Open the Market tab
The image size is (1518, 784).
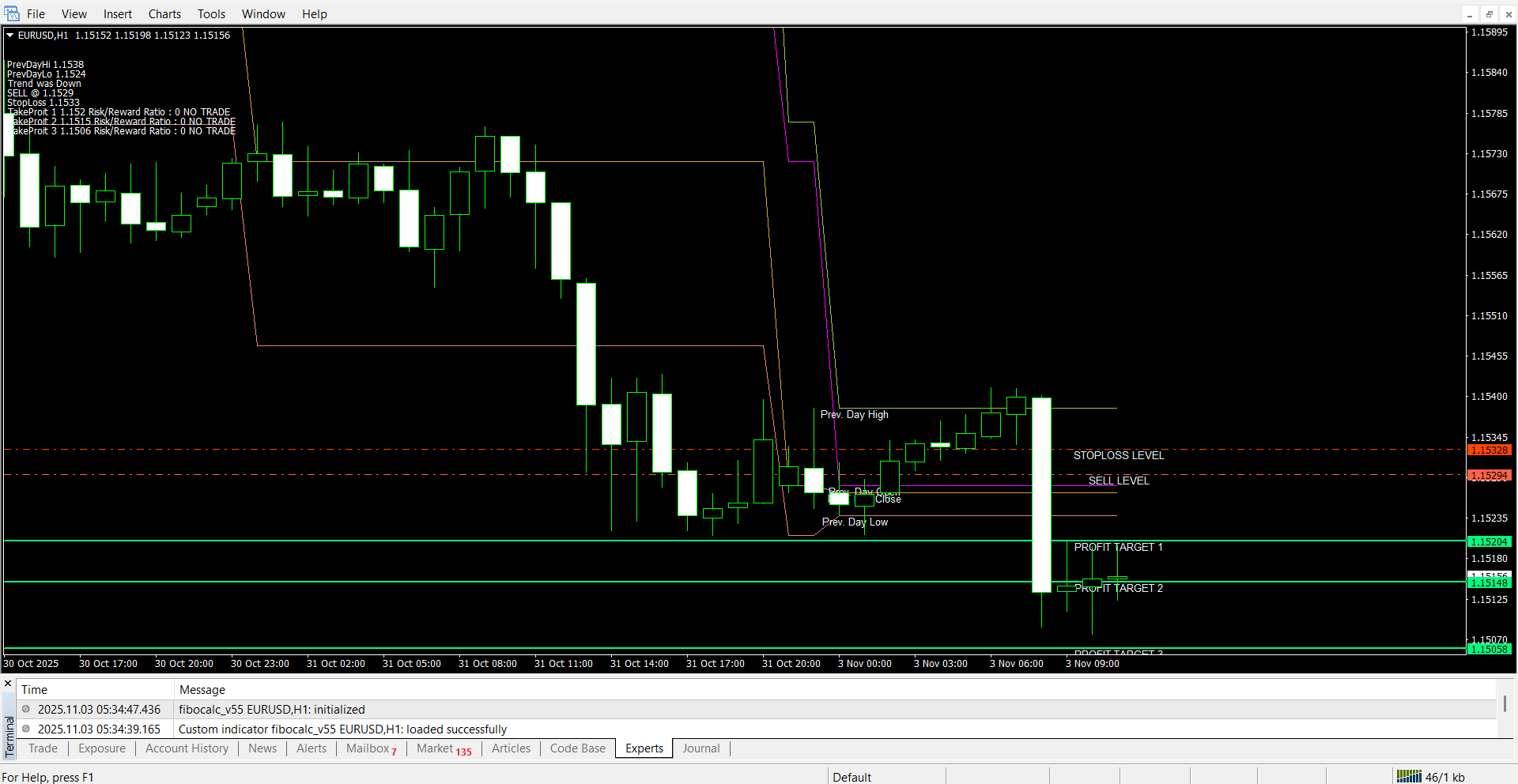[x=443, y=748]
